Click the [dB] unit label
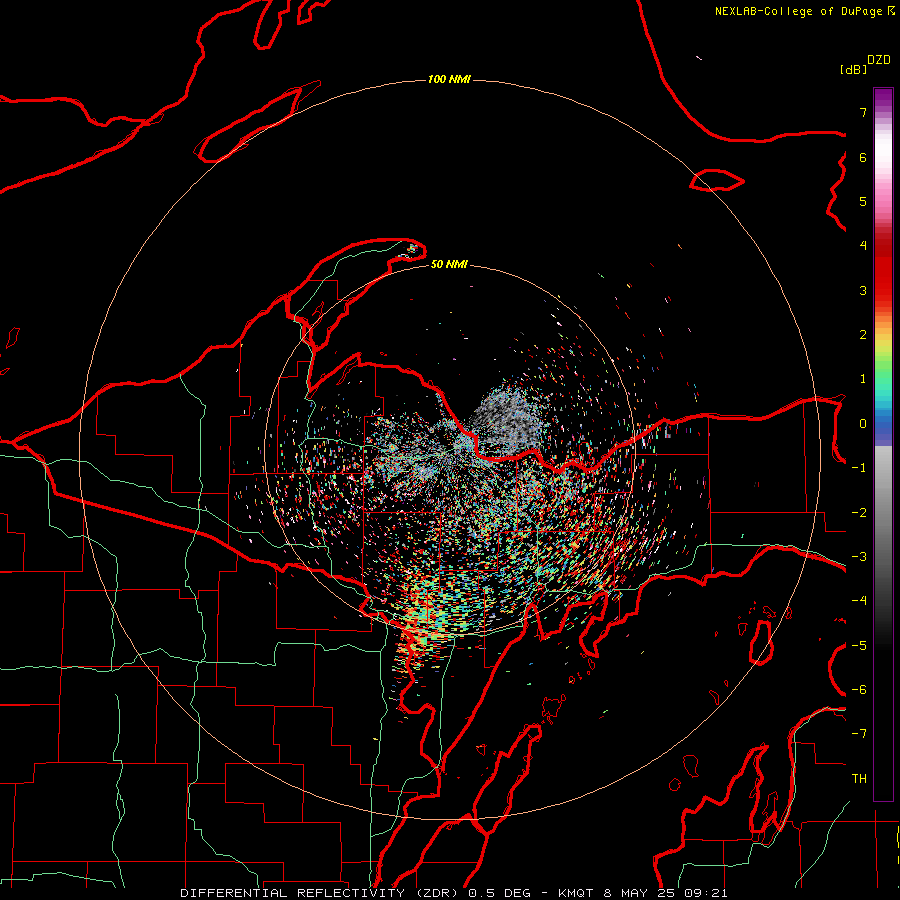 [x=853, y=69]
